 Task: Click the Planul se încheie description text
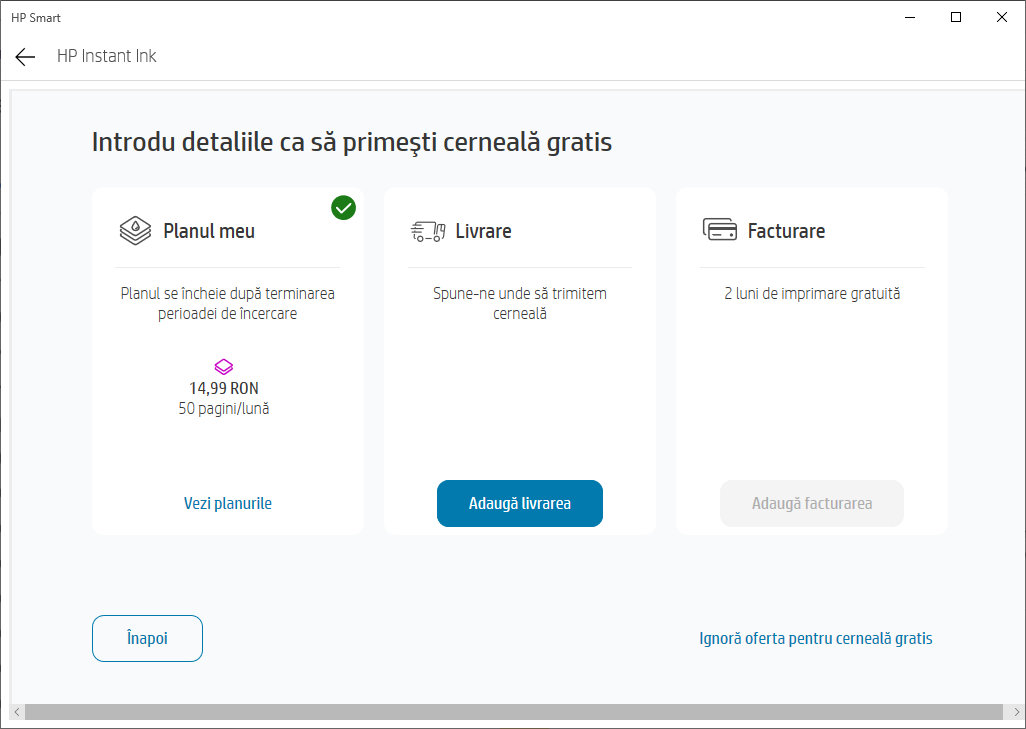pyautogui.click(x=228, y=304)
